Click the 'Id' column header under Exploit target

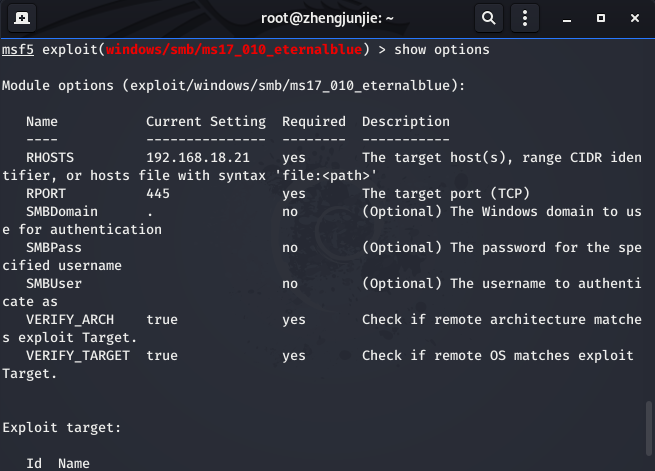(34, 464)
